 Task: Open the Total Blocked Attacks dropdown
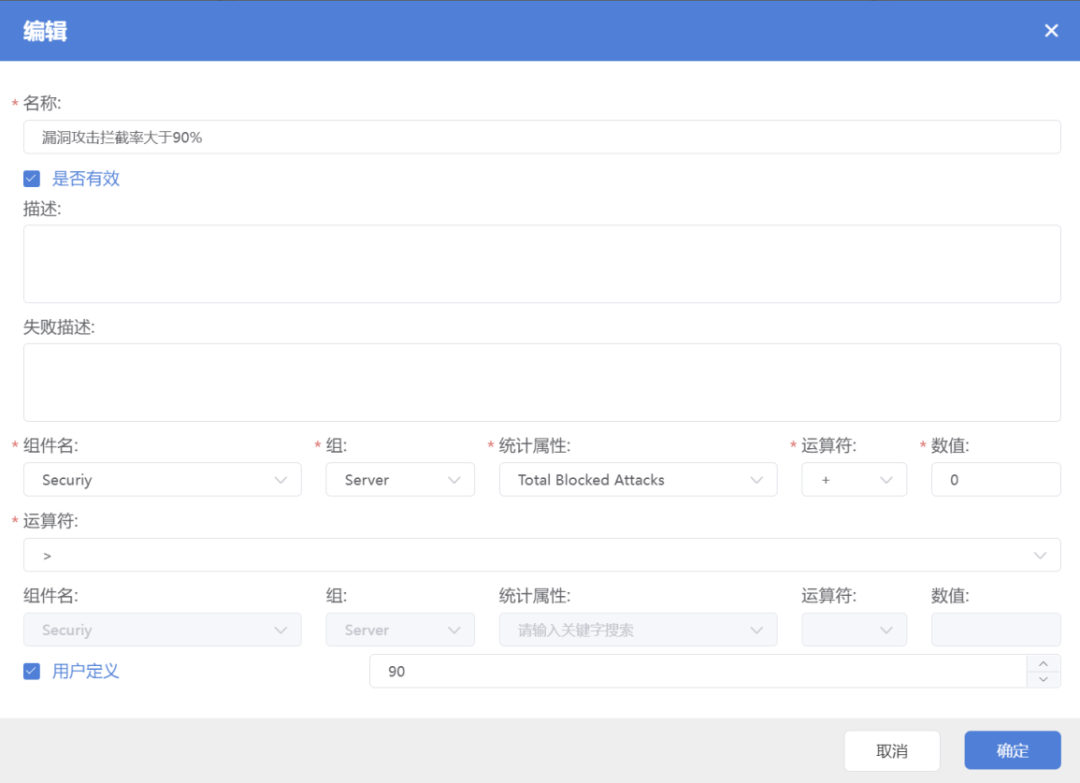click(638, 479)
